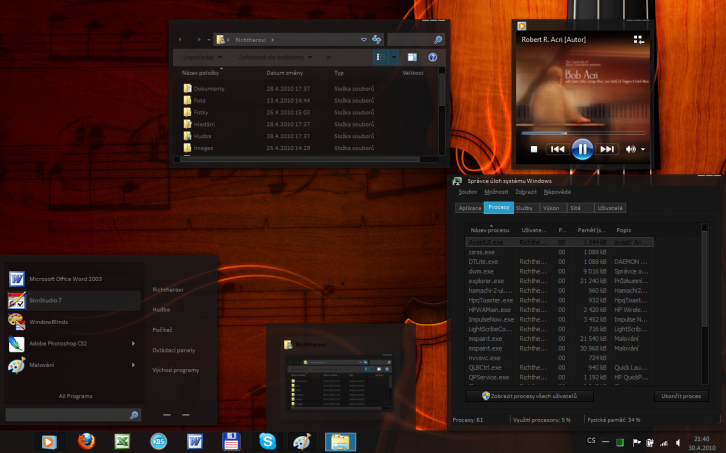
Task: Click the media player seek progress bar
Action: 583,133
